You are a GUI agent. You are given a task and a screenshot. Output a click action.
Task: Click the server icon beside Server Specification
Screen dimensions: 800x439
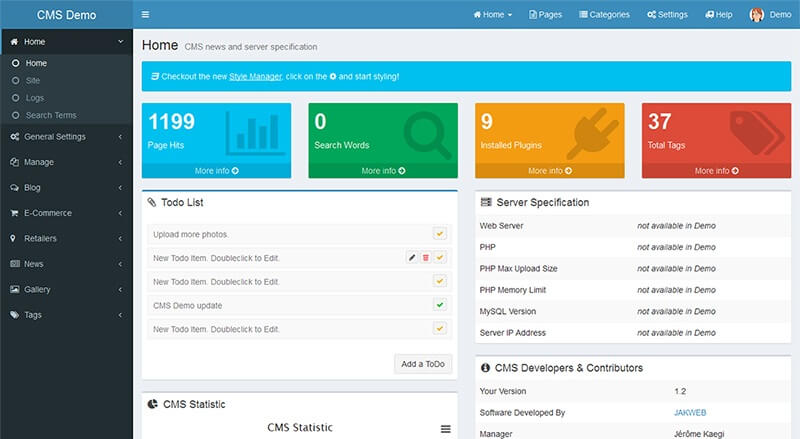tap(486, 202)
